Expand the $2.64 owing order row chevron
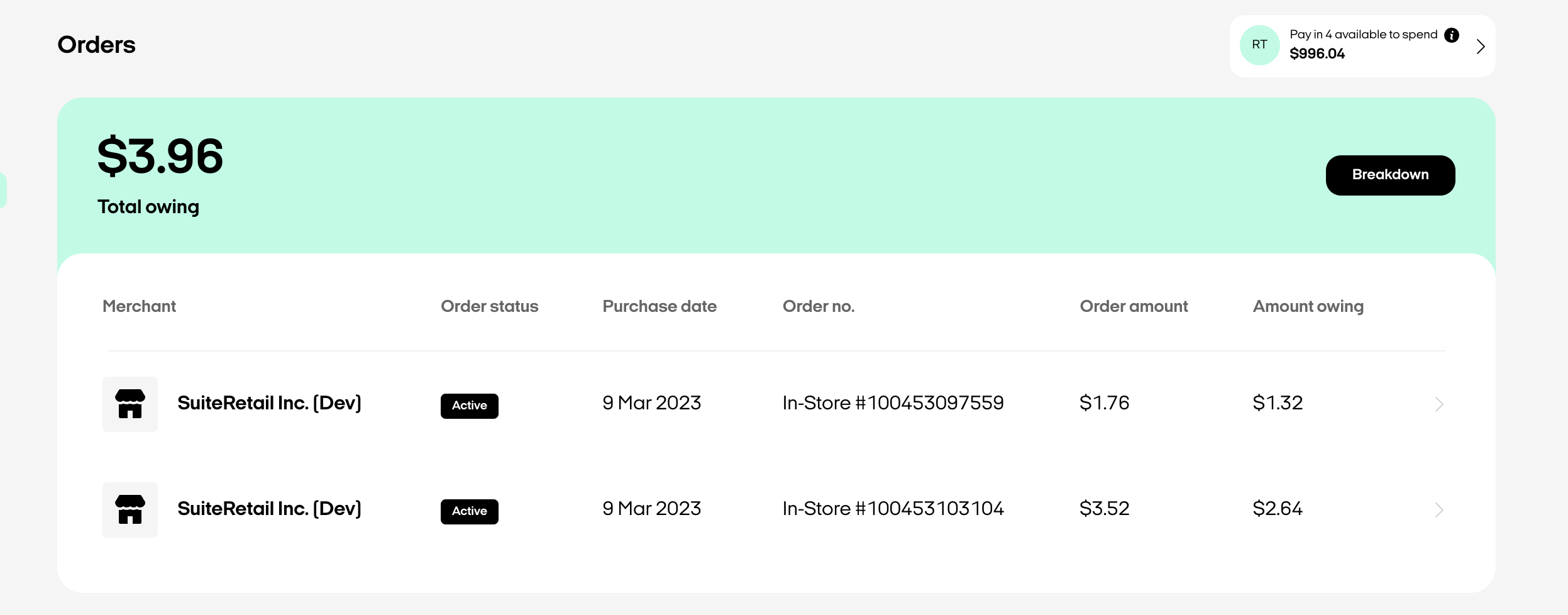Viewport: 1568px width, 615px height. (x=1439, y=509)
